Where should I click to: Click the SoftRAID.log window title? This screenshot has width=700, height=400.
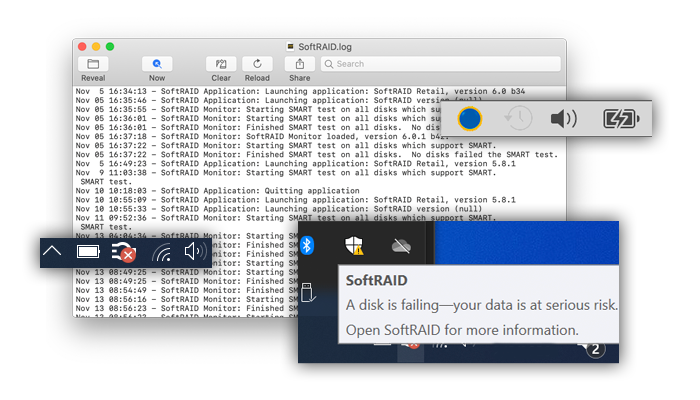point(325,47)
